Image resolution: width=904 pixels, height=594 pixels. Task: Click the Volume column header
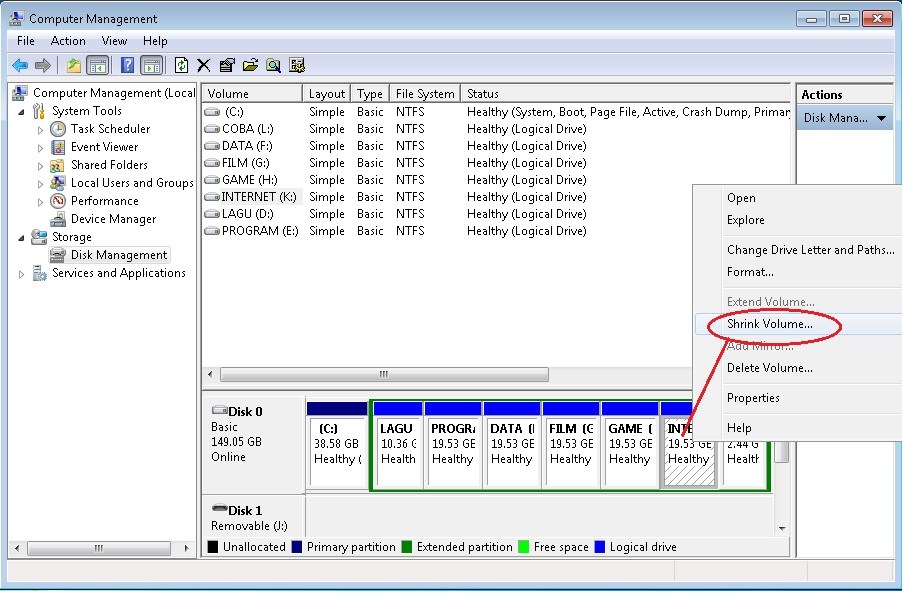pos(252,93)
